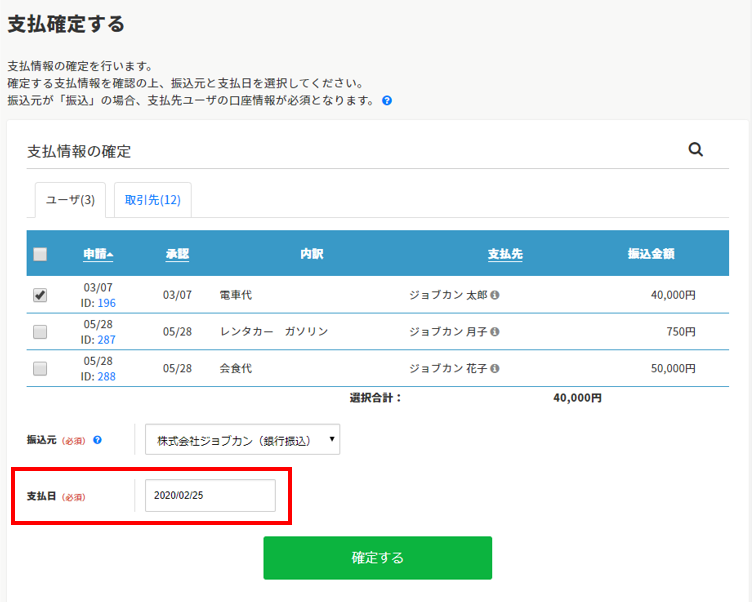Sort table by 申請 column header

point(98,254)
